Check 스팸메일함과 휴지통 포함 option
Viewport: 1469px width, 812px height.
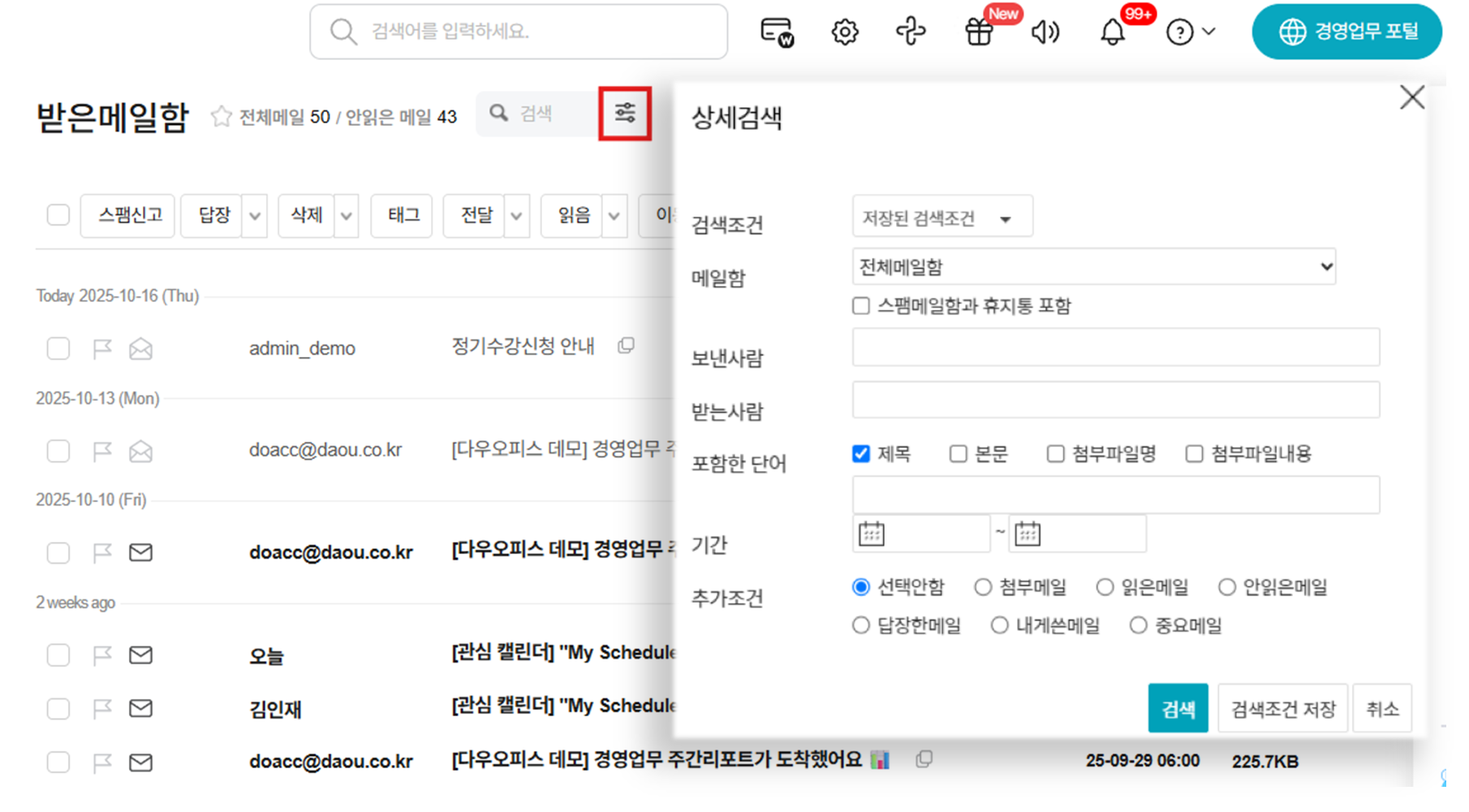(861, 306)
